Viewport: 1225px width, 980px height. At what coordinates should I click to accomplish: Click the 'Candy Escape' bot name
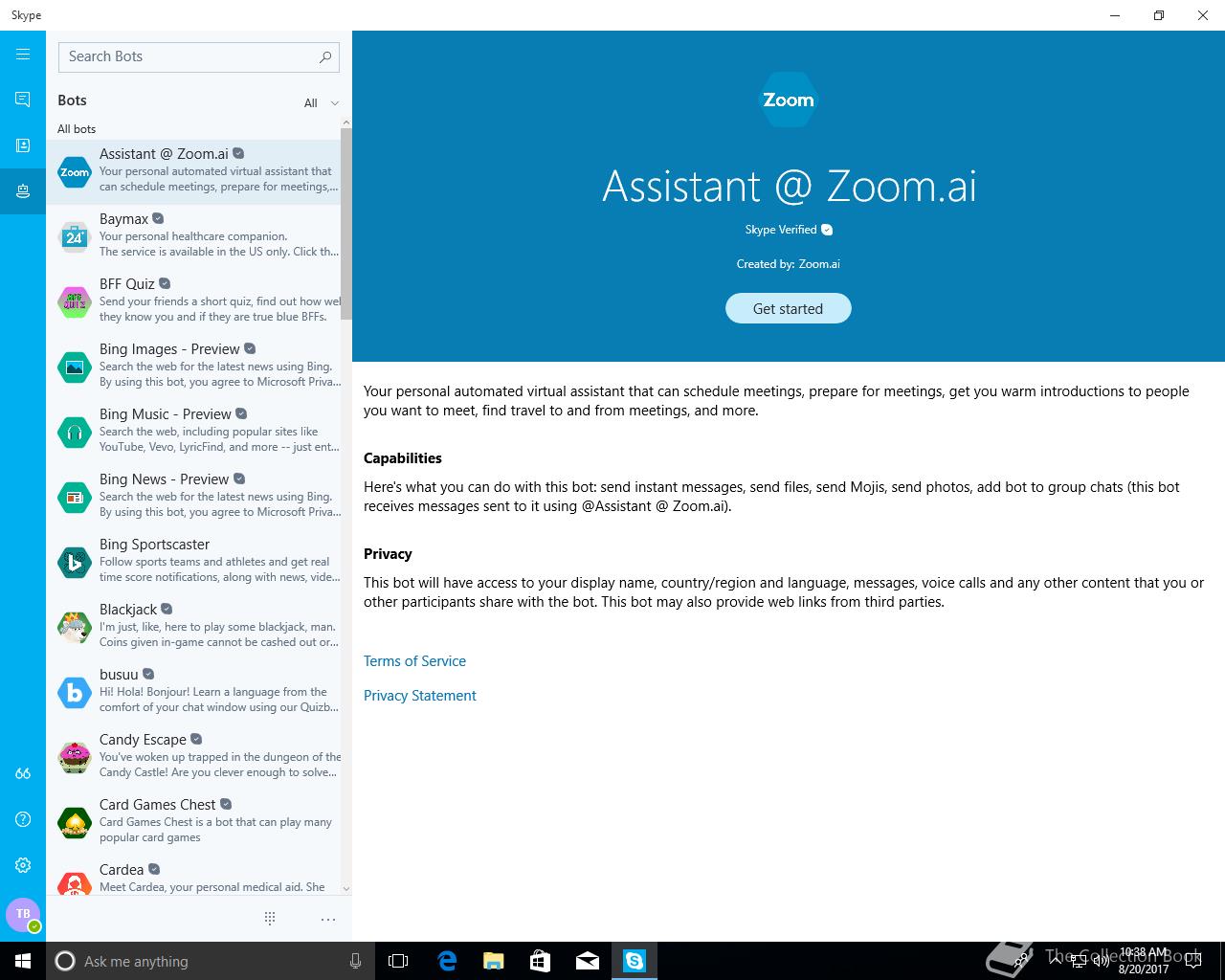pyautogui.click(x=143, y=740)
